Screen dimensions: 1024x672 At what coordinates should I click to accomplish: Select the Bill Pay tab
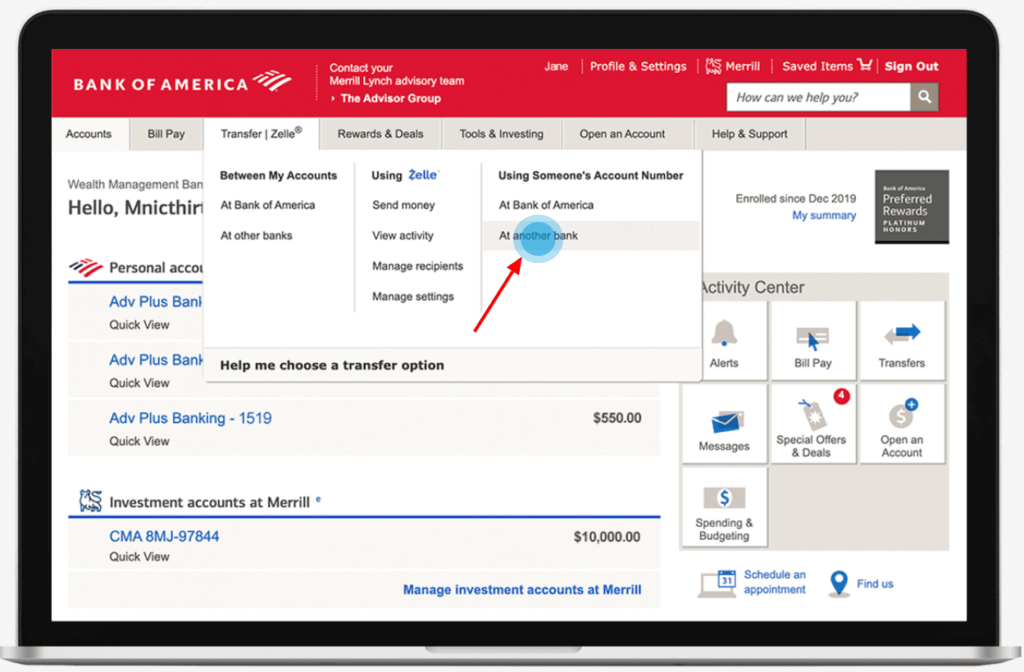166,134
